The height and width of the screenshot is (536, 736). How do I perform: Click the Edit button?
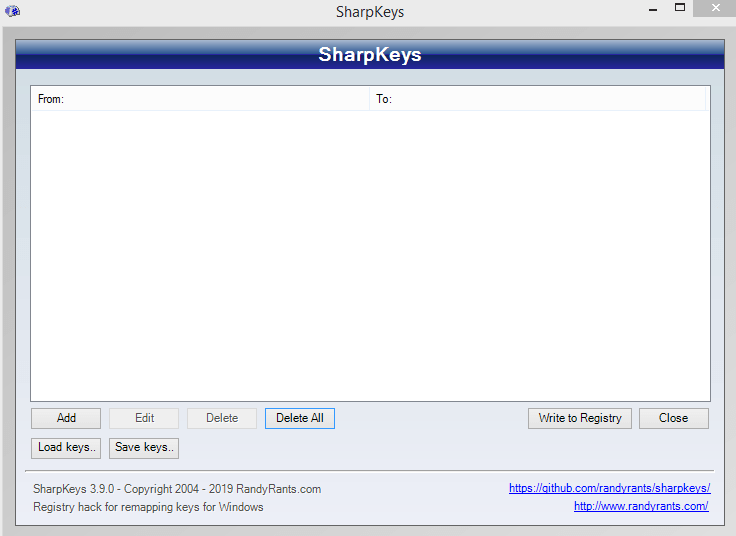tap(144, 418)
